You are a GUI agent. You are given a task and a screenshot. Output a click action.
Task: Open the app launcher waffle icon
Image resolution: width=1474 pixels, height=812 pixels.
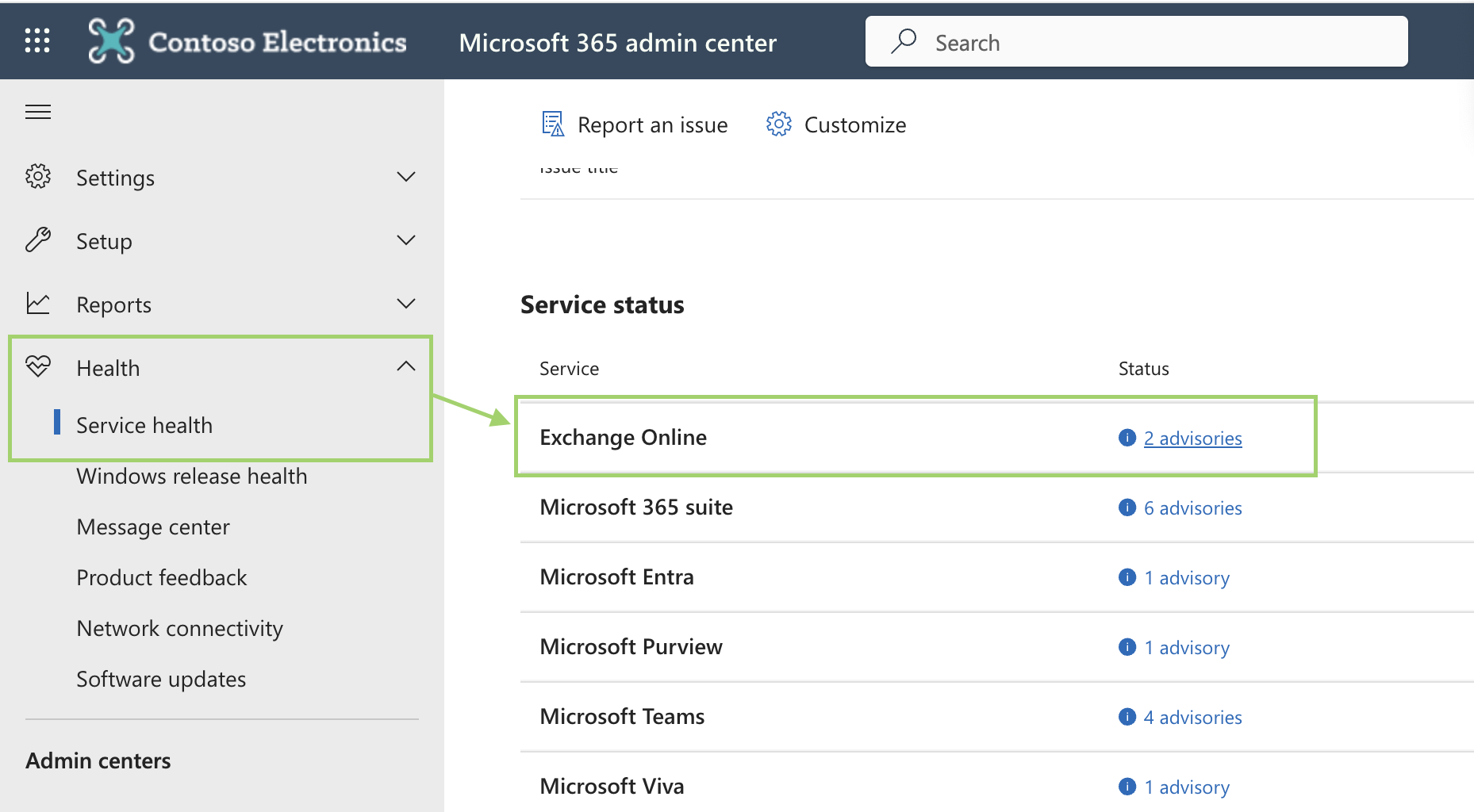click(x=37, y=40)
